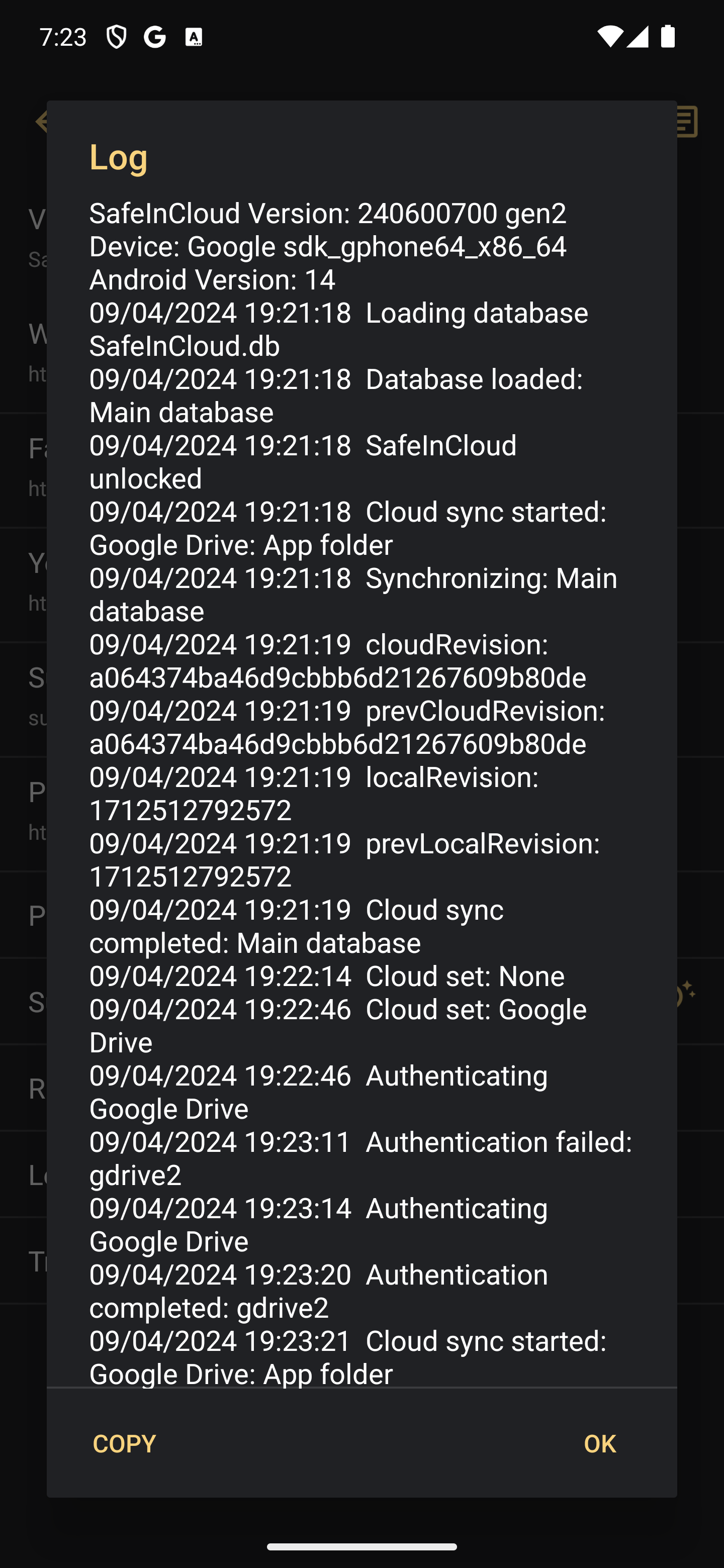This screenshot has width=724, height=1568.
Task: Tap the sparkle icon at right edge
Action: [x=686, y=994]
